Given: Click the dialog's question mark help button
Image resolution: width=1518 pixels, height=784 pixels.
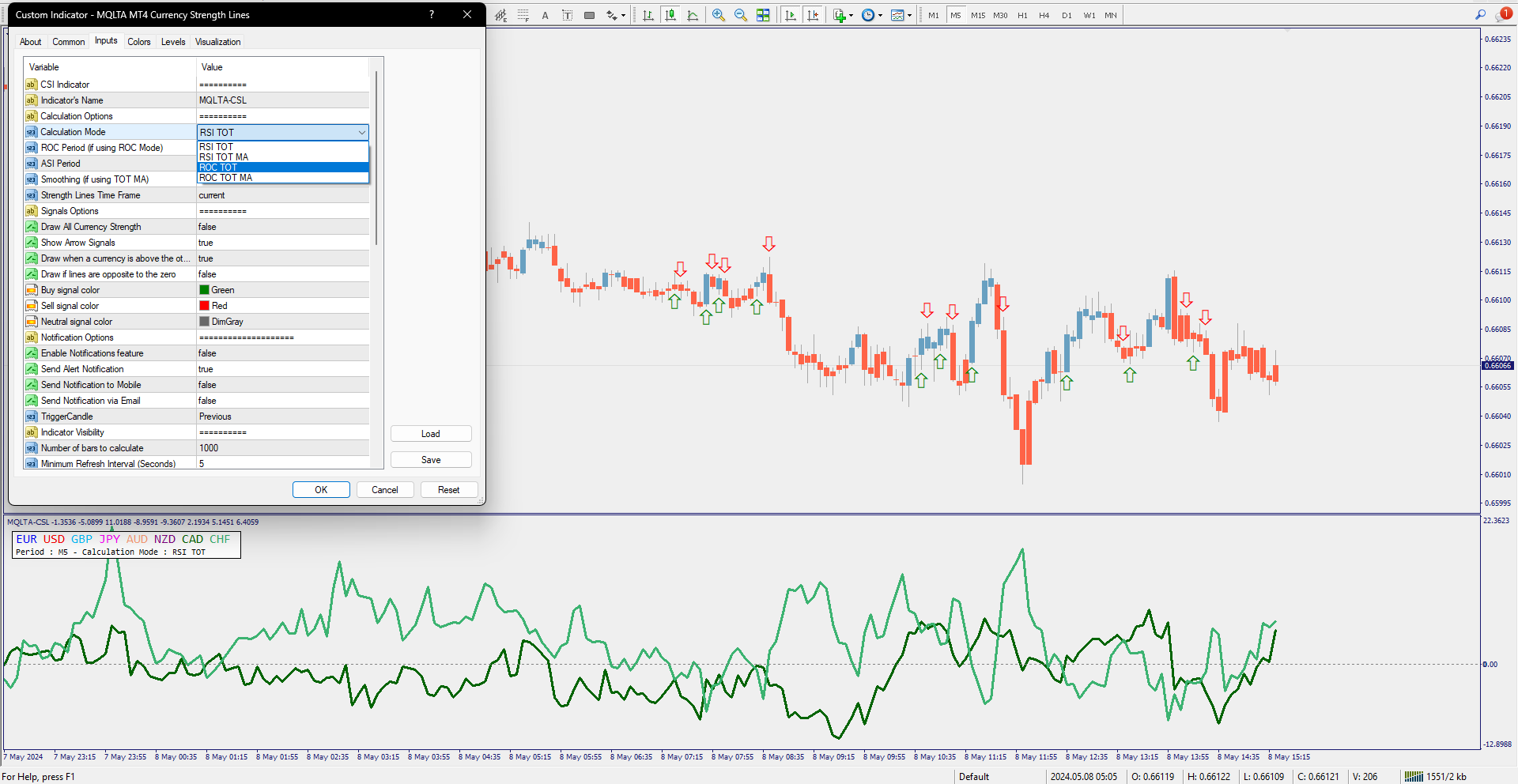Looking at the screenshot, I should [x=432, y=14].
